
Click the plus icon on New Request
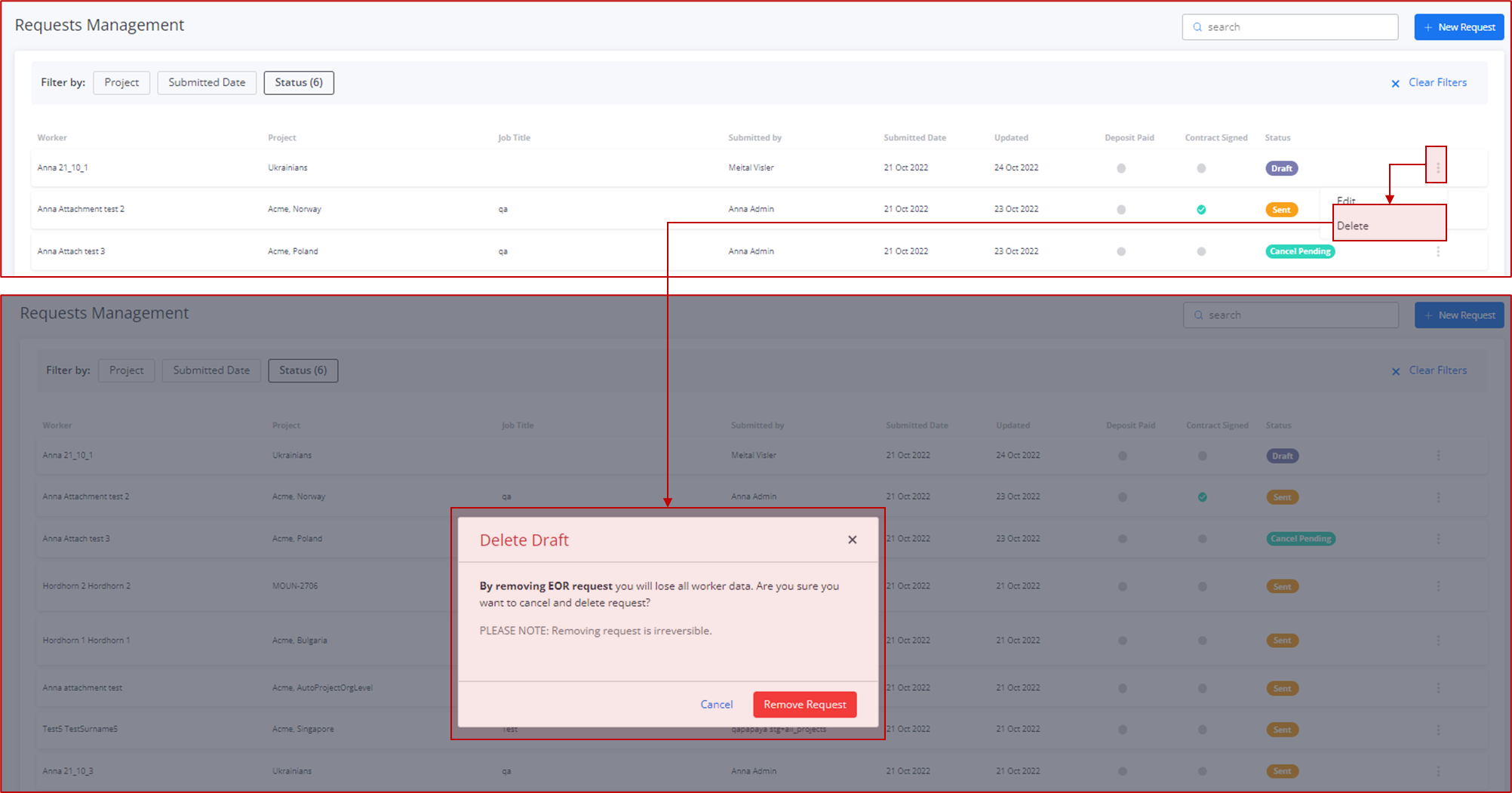1427,26
